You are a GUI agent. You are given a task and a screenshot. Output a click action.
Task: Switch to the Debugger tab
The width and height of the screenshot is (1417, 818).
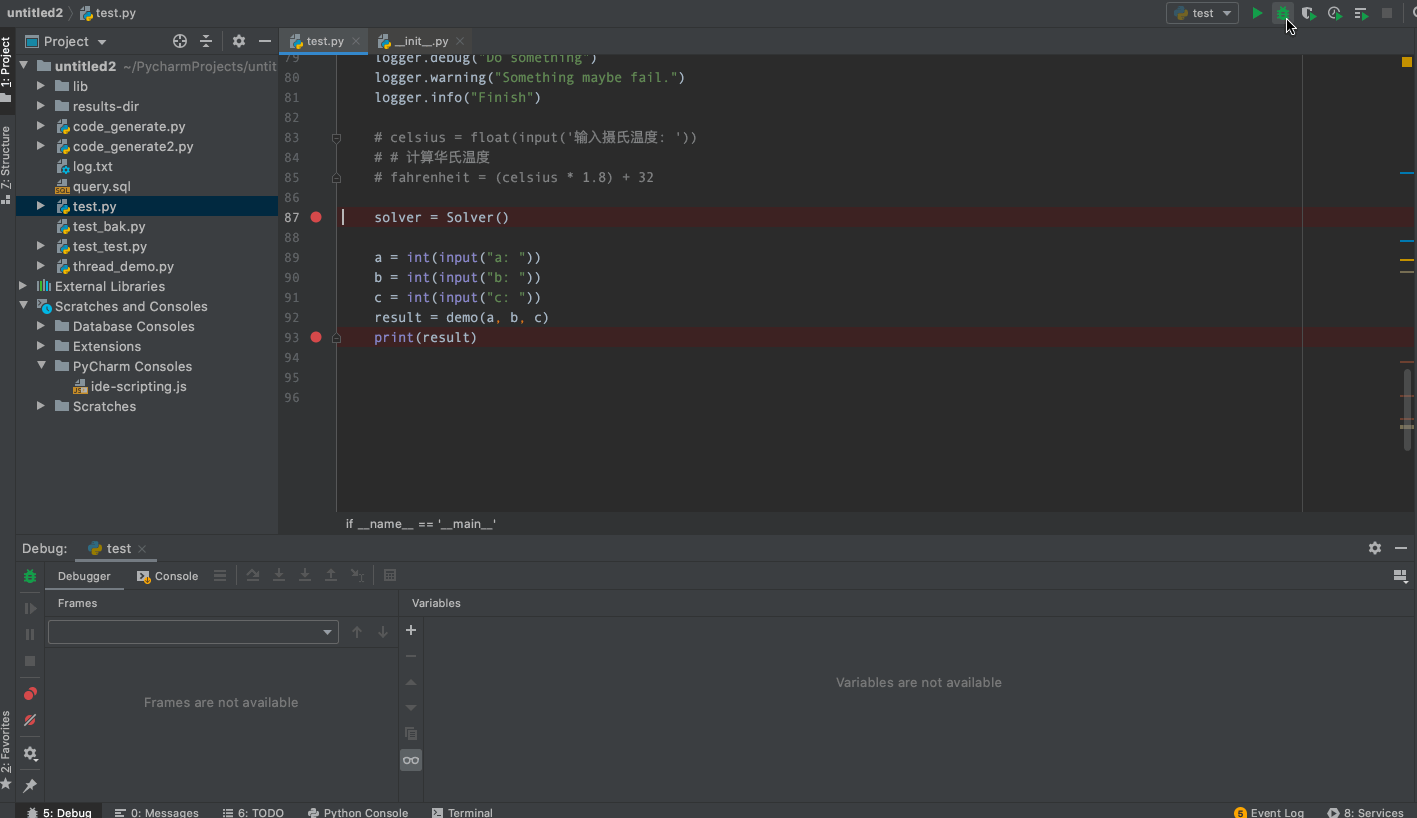(84, 576)
